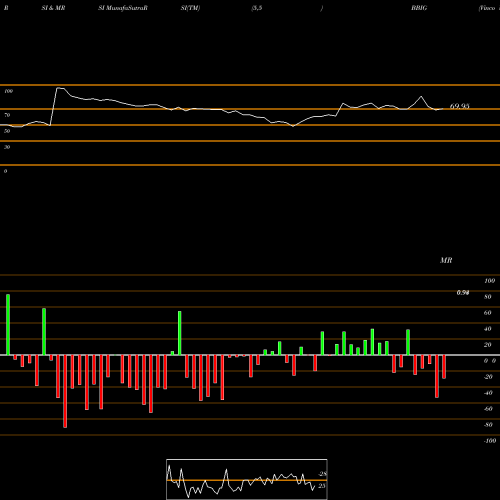The width and height of the screenshot is (500, 500).
Task: Click the 'MR' label above the histogram
Action: click(x=446, y=260)
